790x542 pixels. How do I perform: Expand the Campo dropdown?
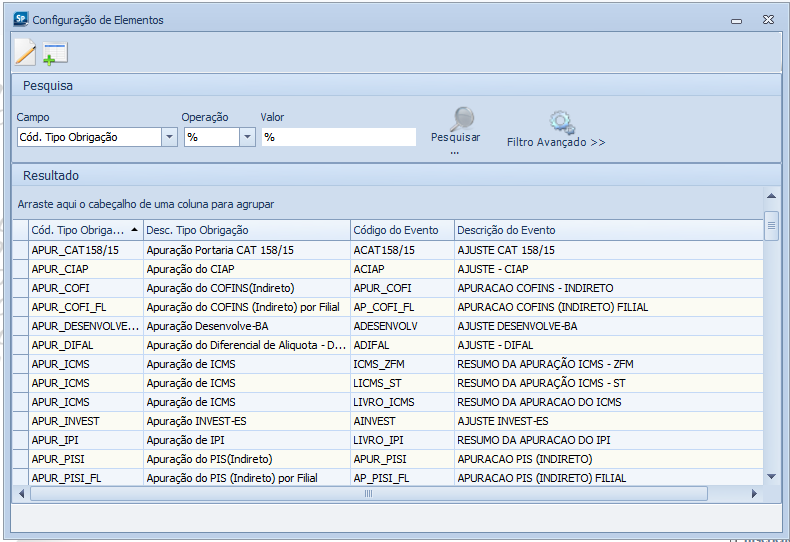click(169, 138)
